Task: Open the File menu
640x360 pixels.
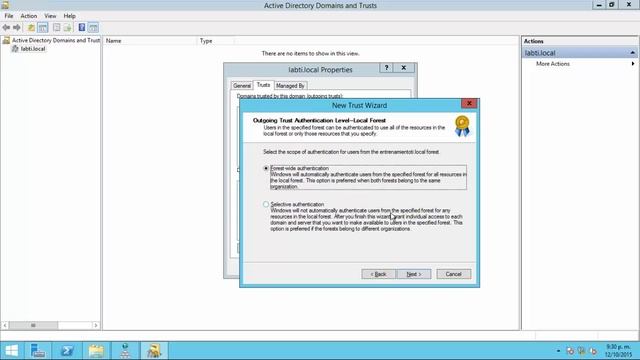Action: coord(9,16)
